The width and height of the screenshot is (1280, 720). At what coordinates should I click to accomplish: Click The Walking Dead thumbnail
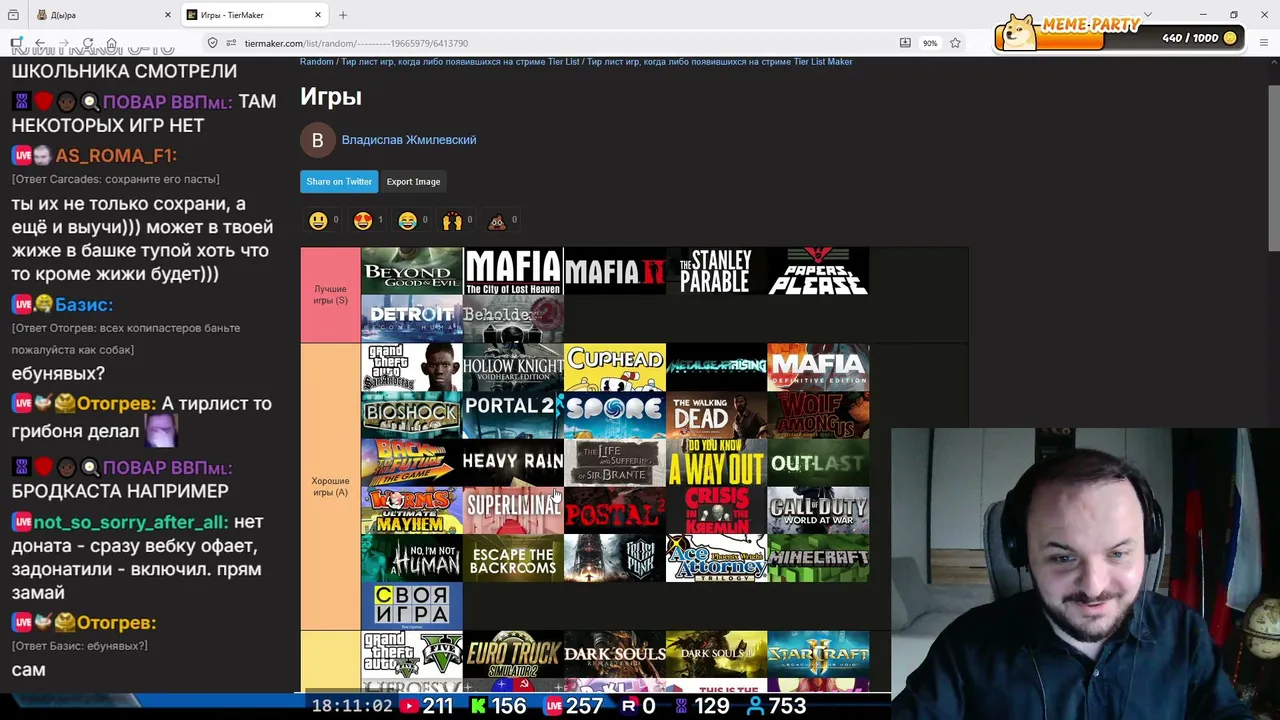pyautogui.click(x=716, y=415)
